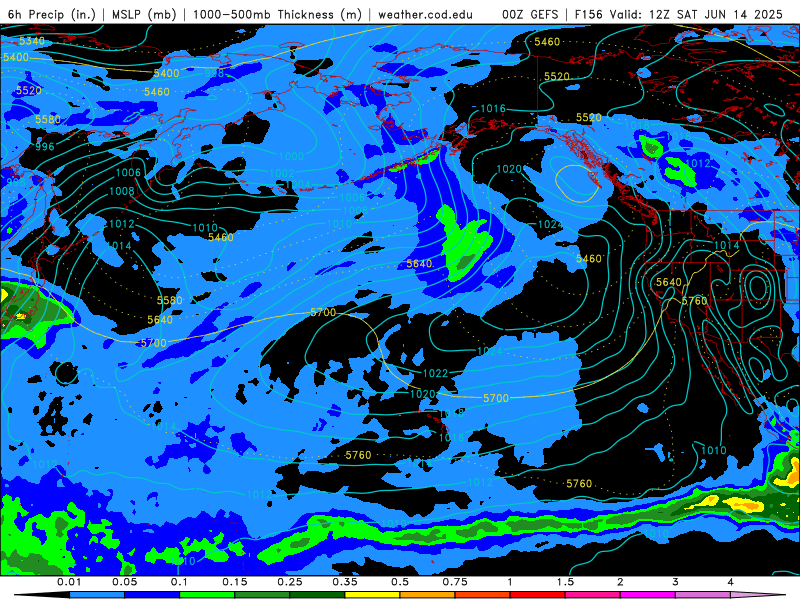Click the 0.01 legend scale value
Screen dimensions: 800x600
(x=69, y=582)
